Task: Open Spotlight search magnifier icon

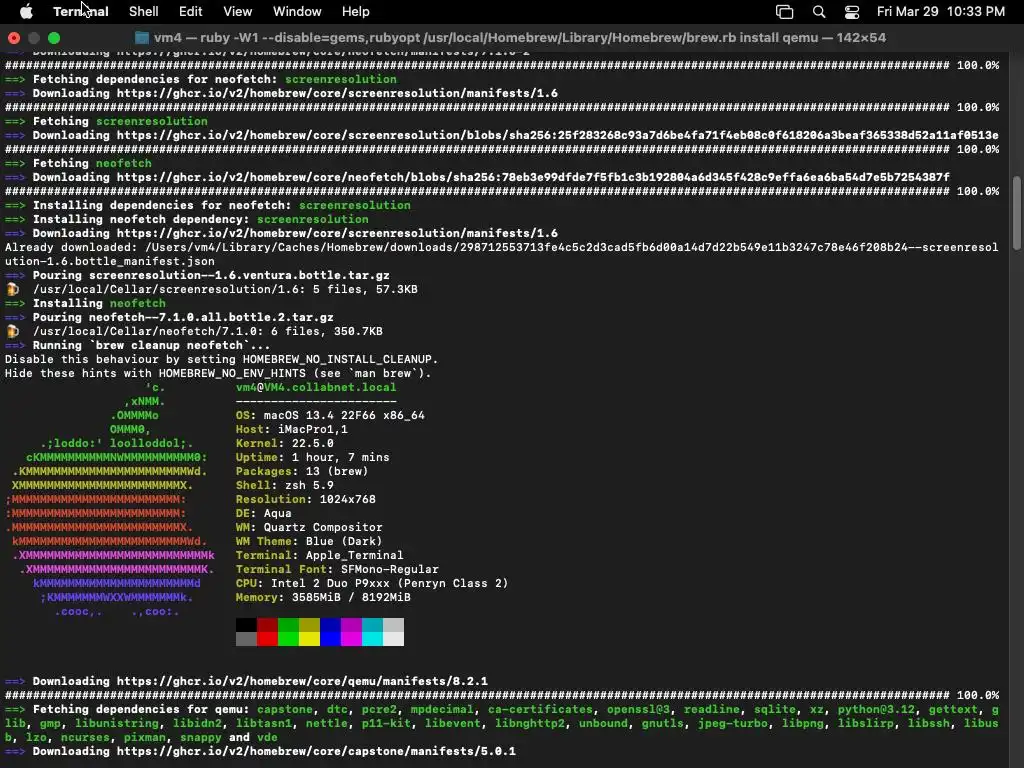Action: (x=819, y=11)
